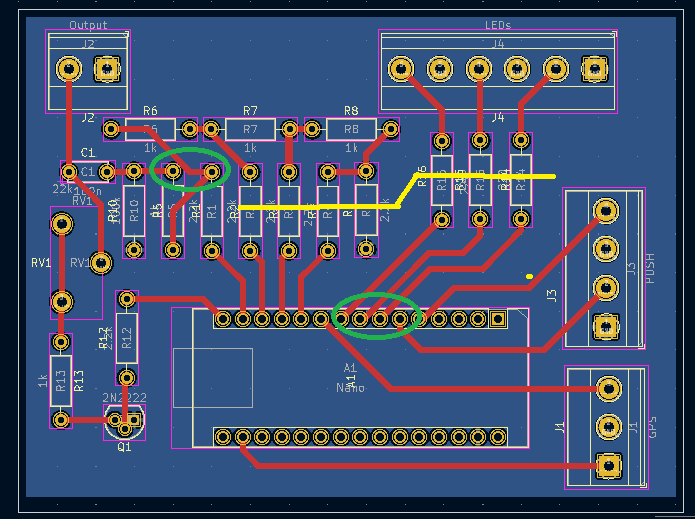
Task: Select the square pad of J3 PUSH connector
Action: (606, 327)
